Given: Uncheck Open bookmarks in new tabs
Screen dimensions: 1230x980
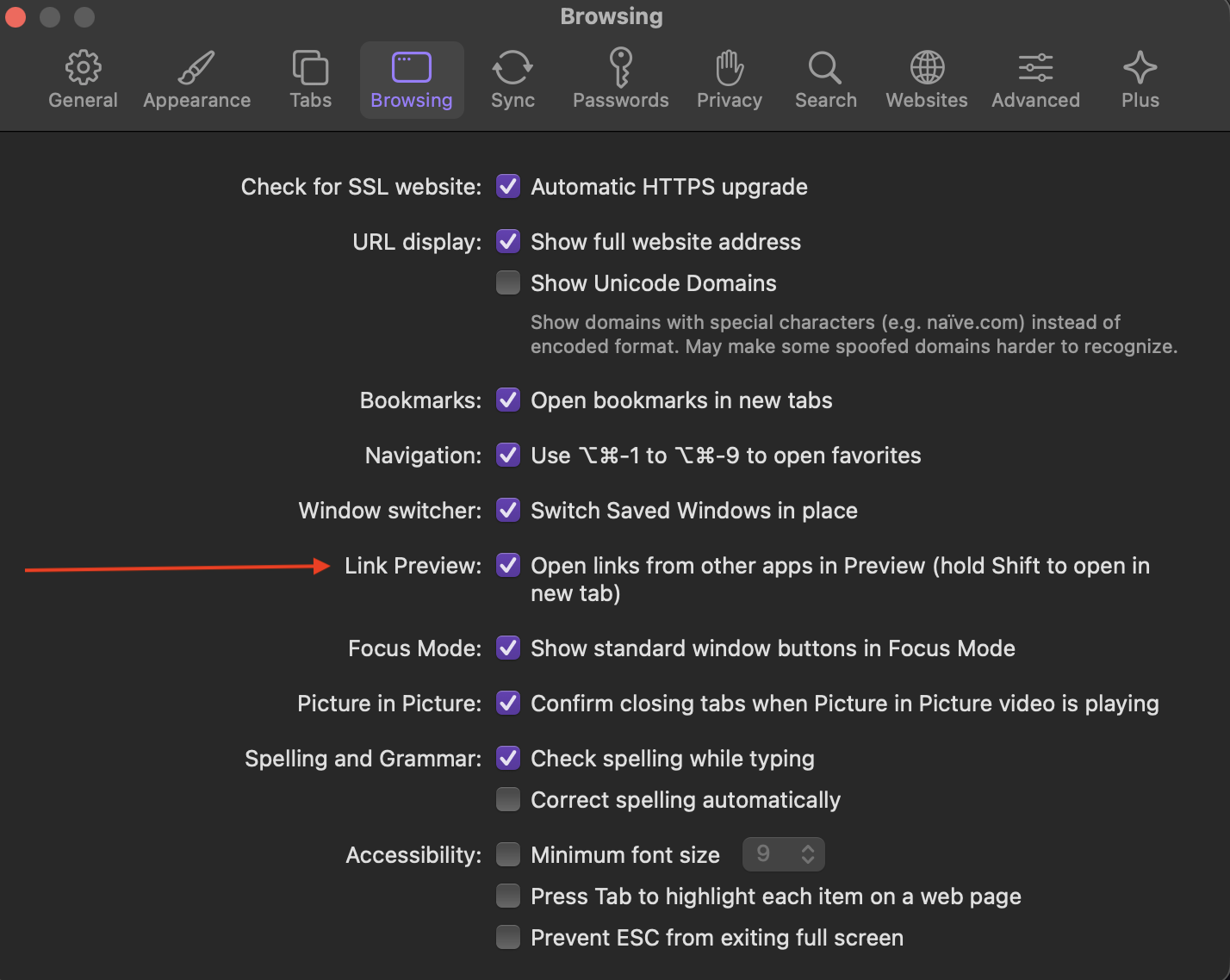Looking at the screenshot, I should [508, 400].
